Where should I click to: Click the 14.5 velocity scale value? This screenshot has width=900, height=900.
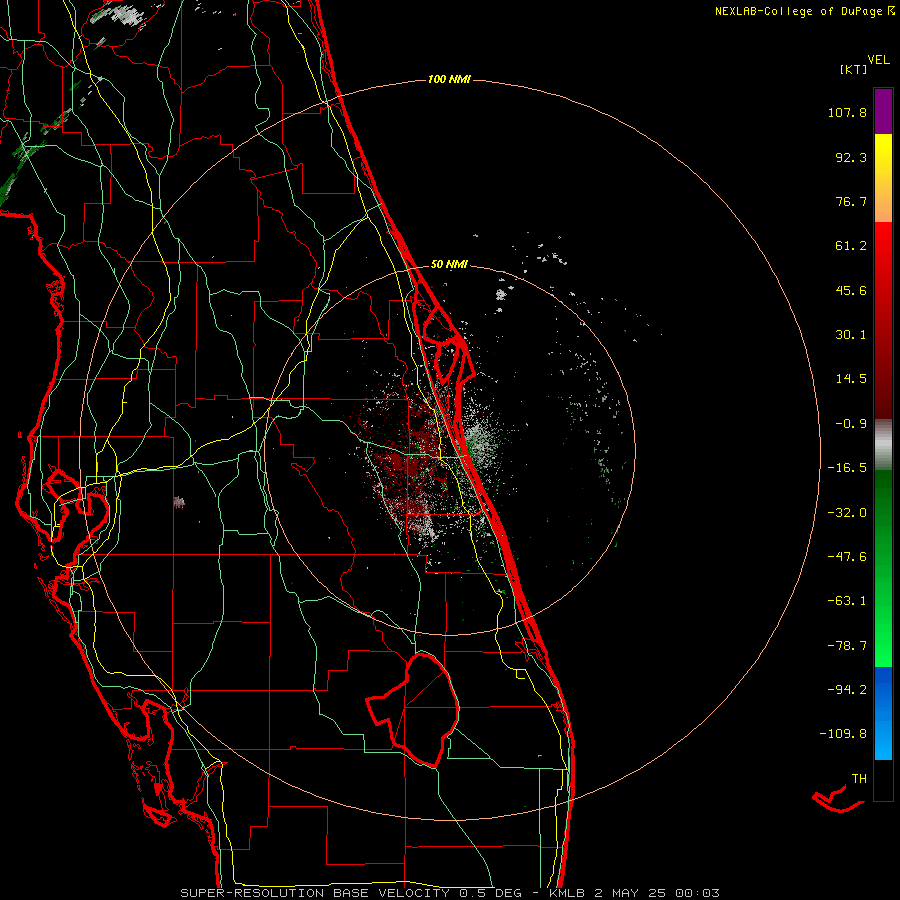851,379
